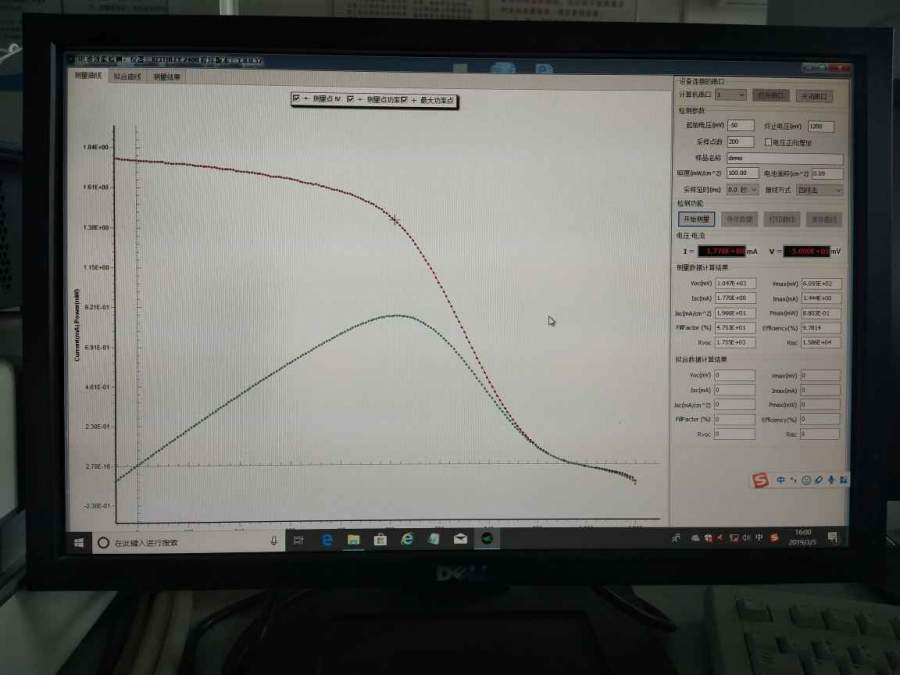Open the 计算机端口 port dropdown

[x=731, y=94]
